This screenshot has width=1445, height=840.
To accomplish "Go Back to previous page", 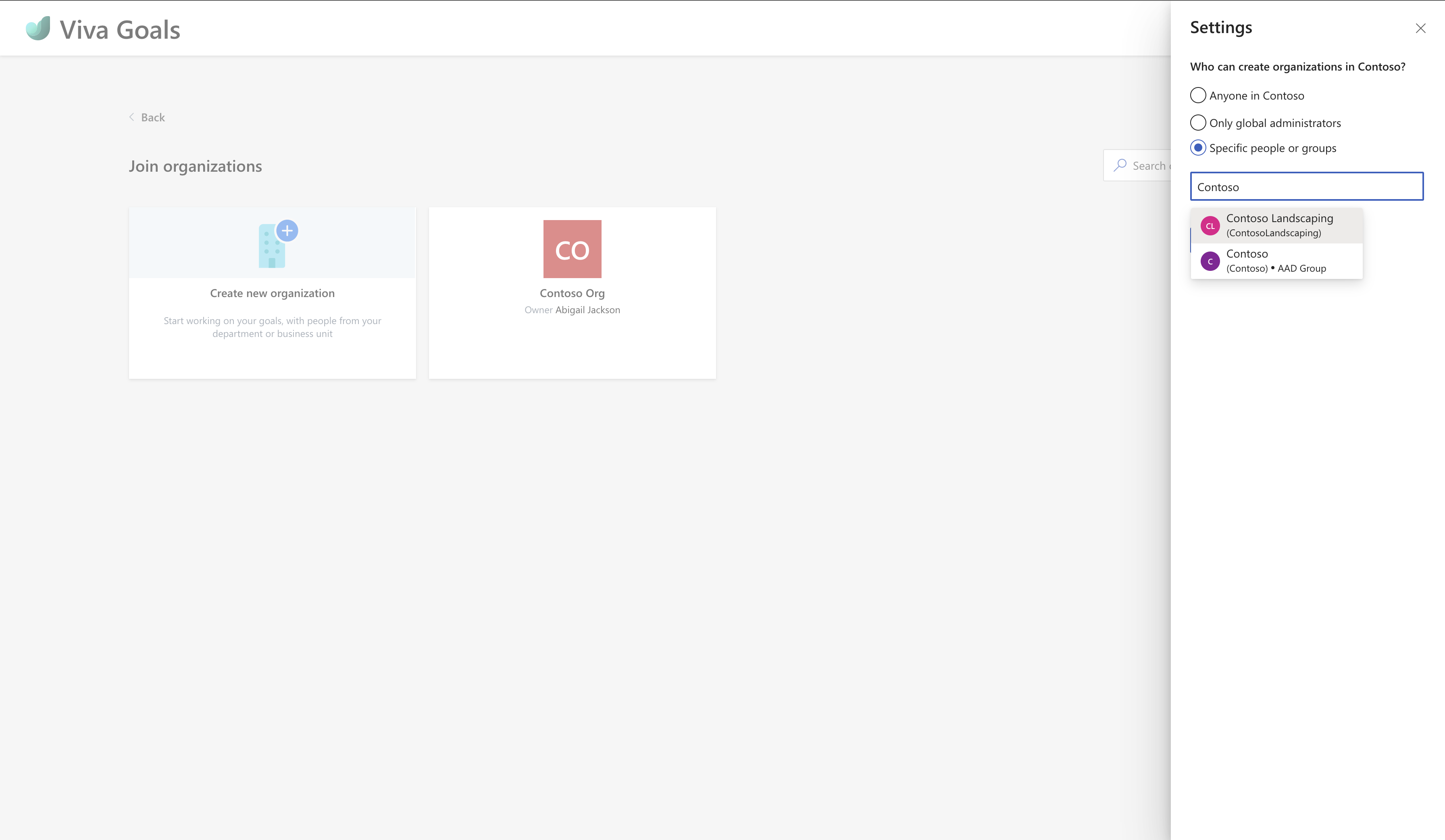I will [147, 117].
